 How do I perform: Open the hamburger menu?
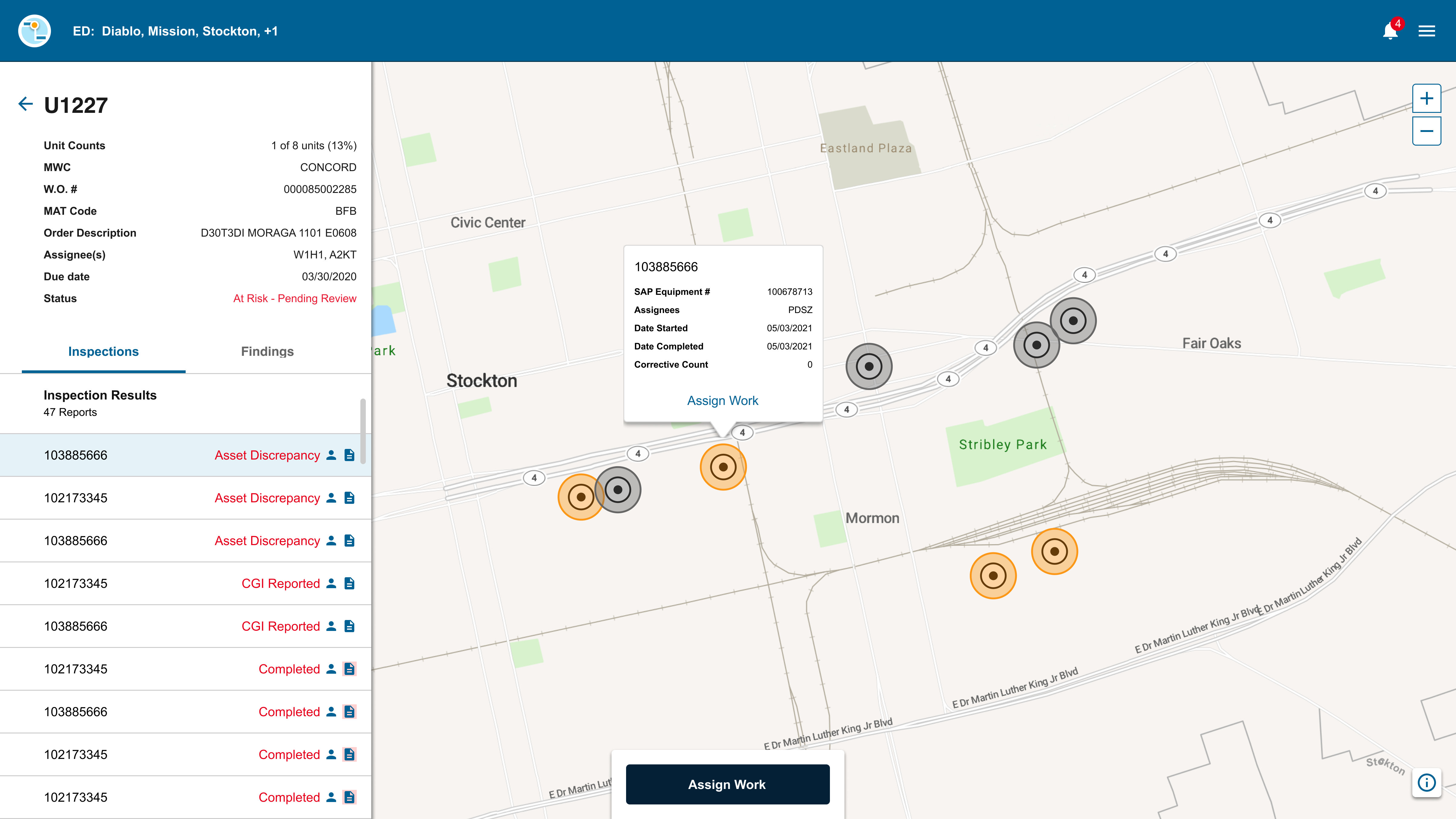[1427, 31]
